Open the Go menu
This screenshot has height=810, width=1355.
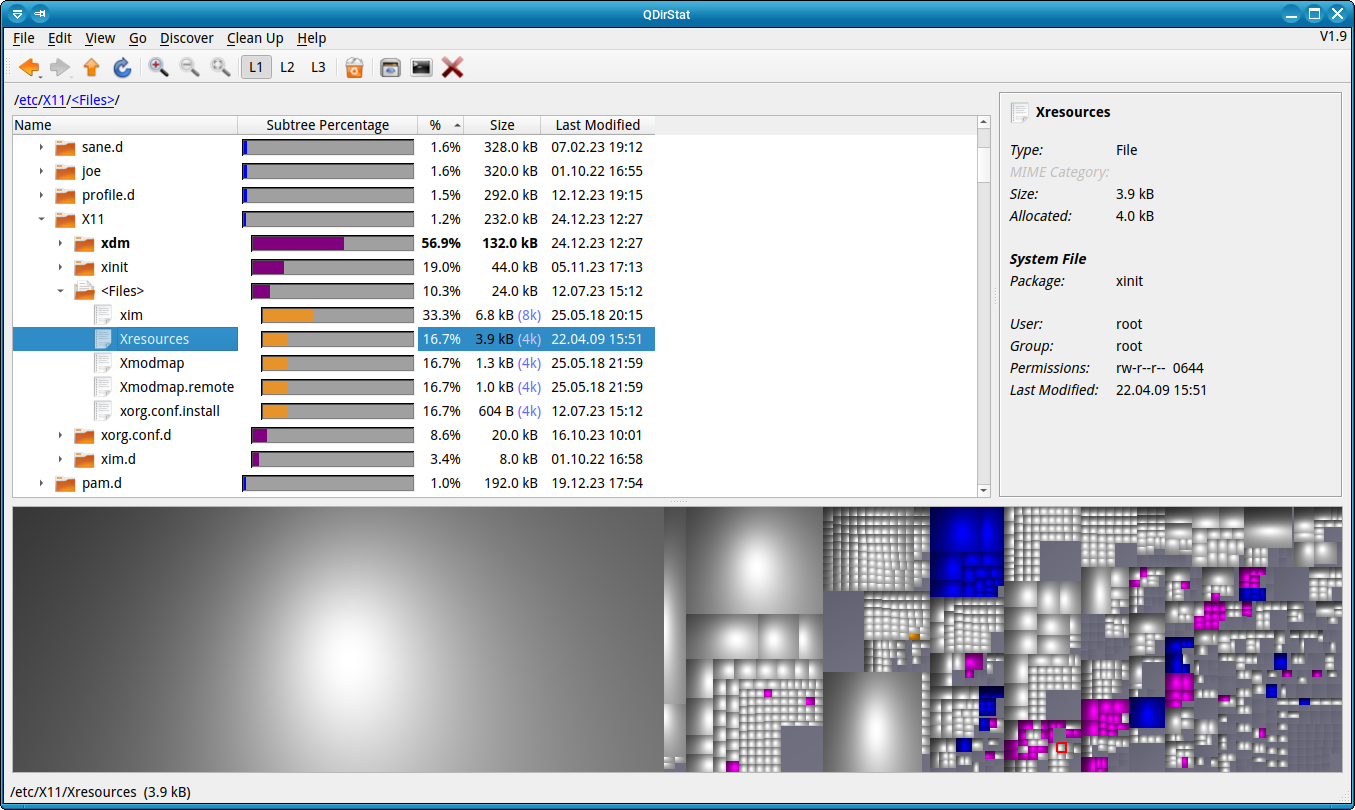(x=138, y=38)
